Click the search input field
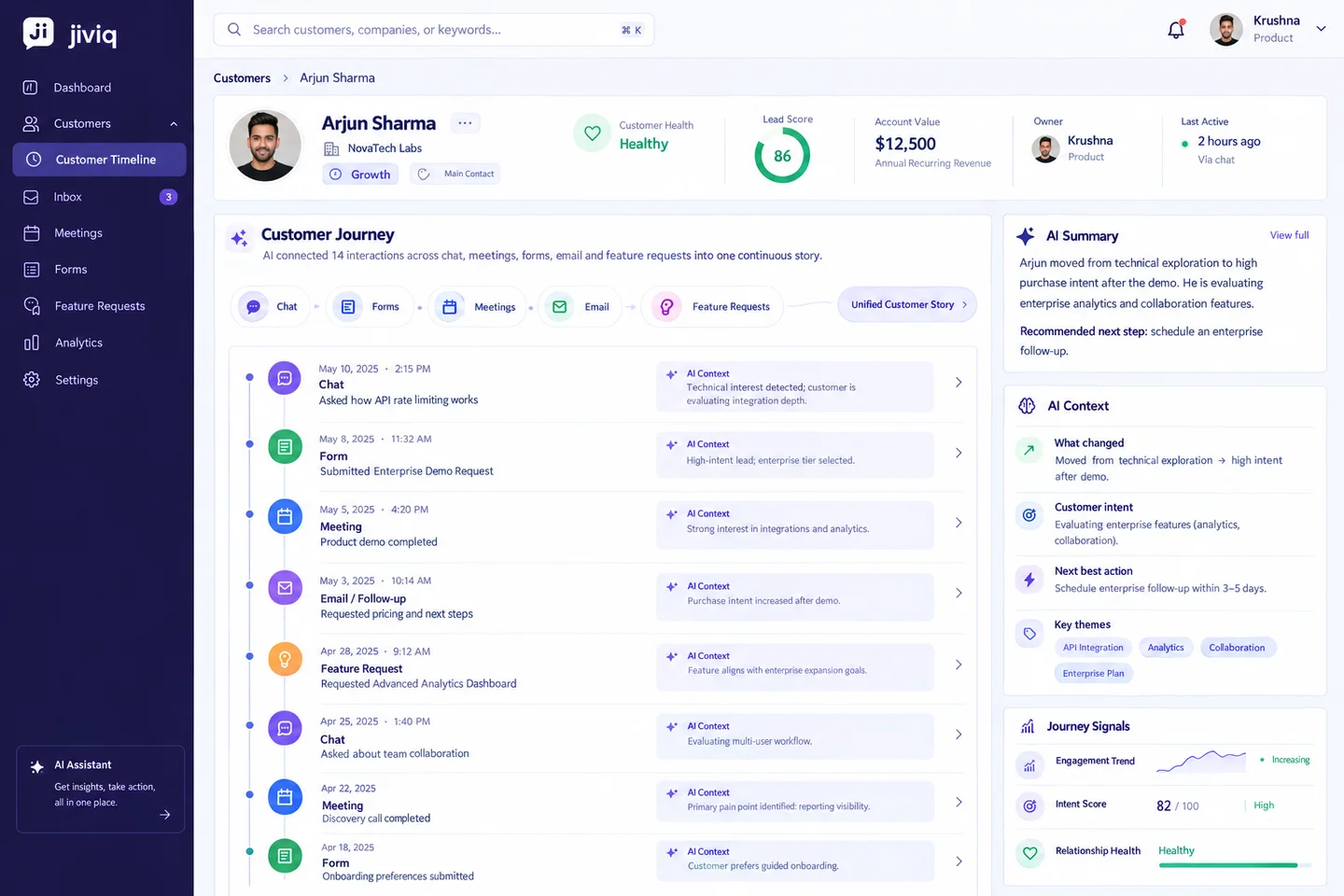This screenshot has width=1344, height=896. tap(434, 30)
